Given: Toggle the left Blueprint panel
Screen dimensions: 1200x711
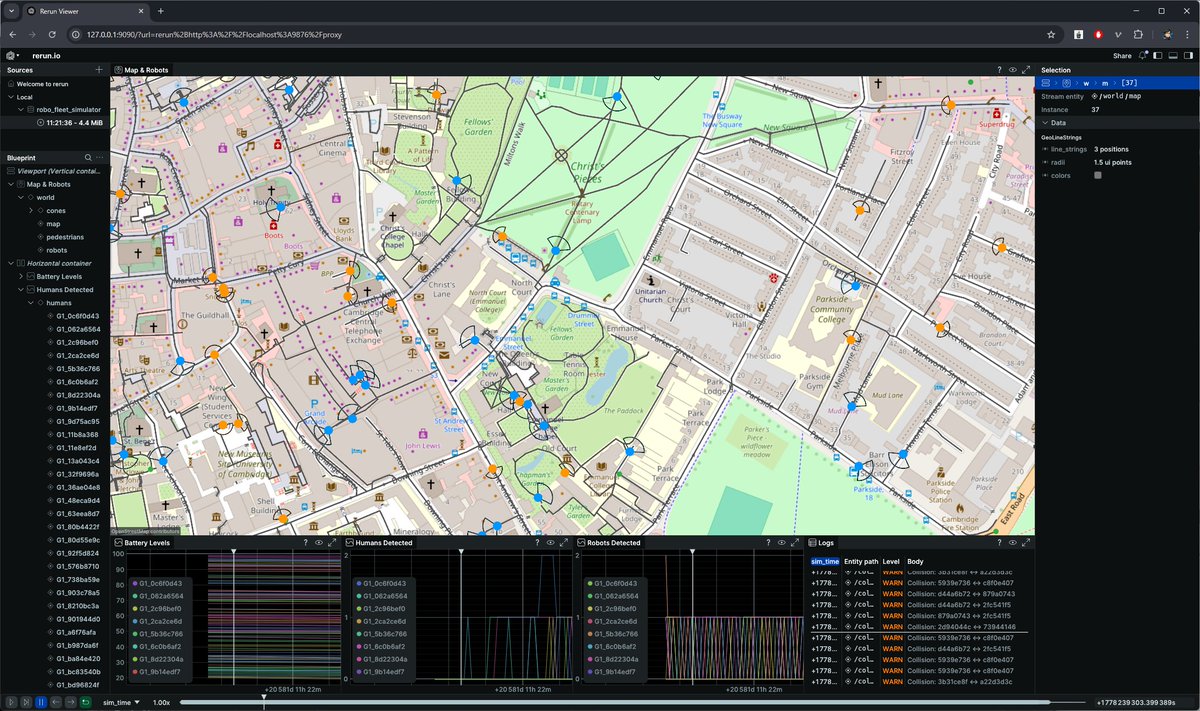Looking at the screenshot, I should pos(1158,56).
